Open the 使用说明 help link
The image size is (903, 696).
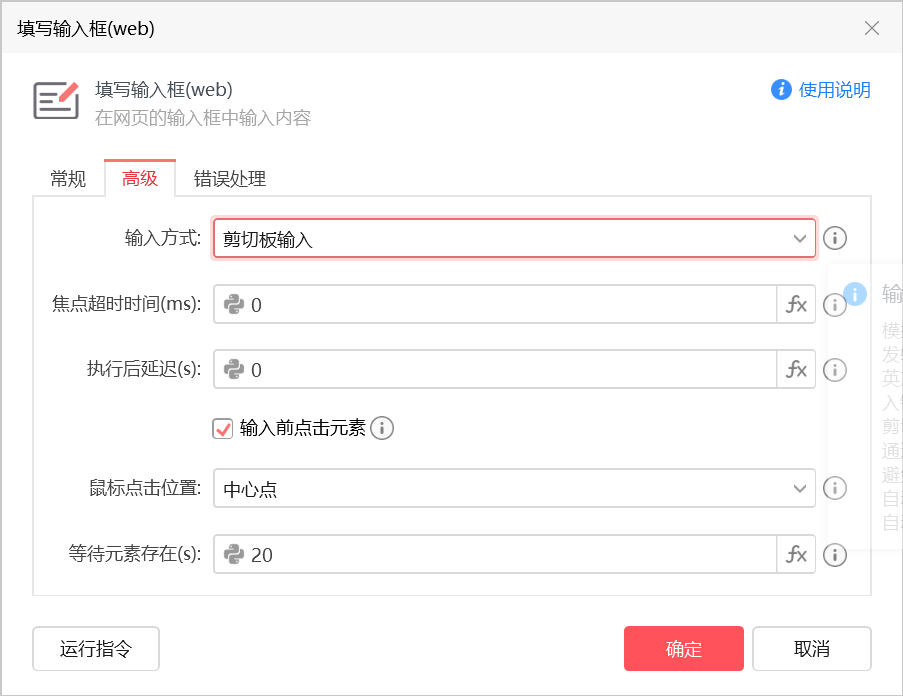tap(821, 90)
